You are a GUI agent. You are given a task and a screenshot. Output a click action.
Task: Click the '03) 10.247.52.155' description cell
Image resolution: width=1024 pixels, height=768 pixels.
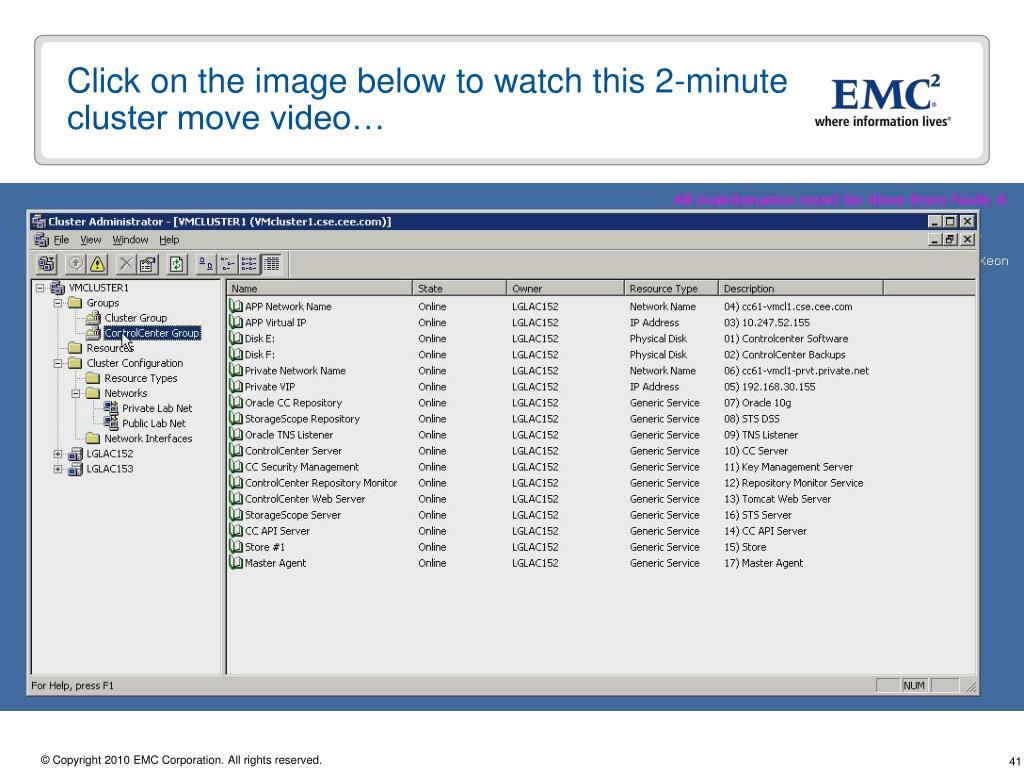(x=766, y=322)
